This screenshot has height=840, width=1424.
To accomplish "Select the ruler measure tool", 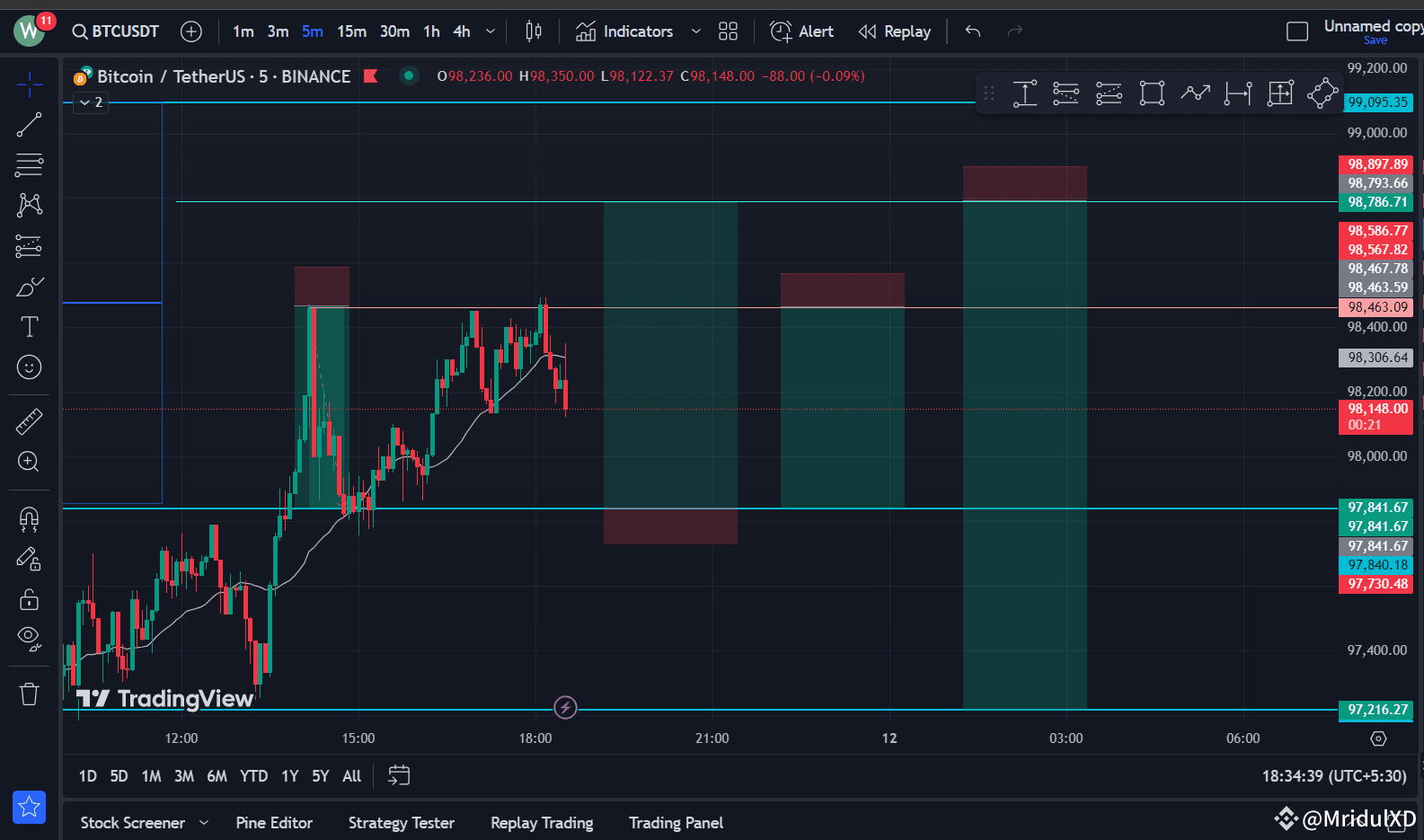I will [29, 421].
